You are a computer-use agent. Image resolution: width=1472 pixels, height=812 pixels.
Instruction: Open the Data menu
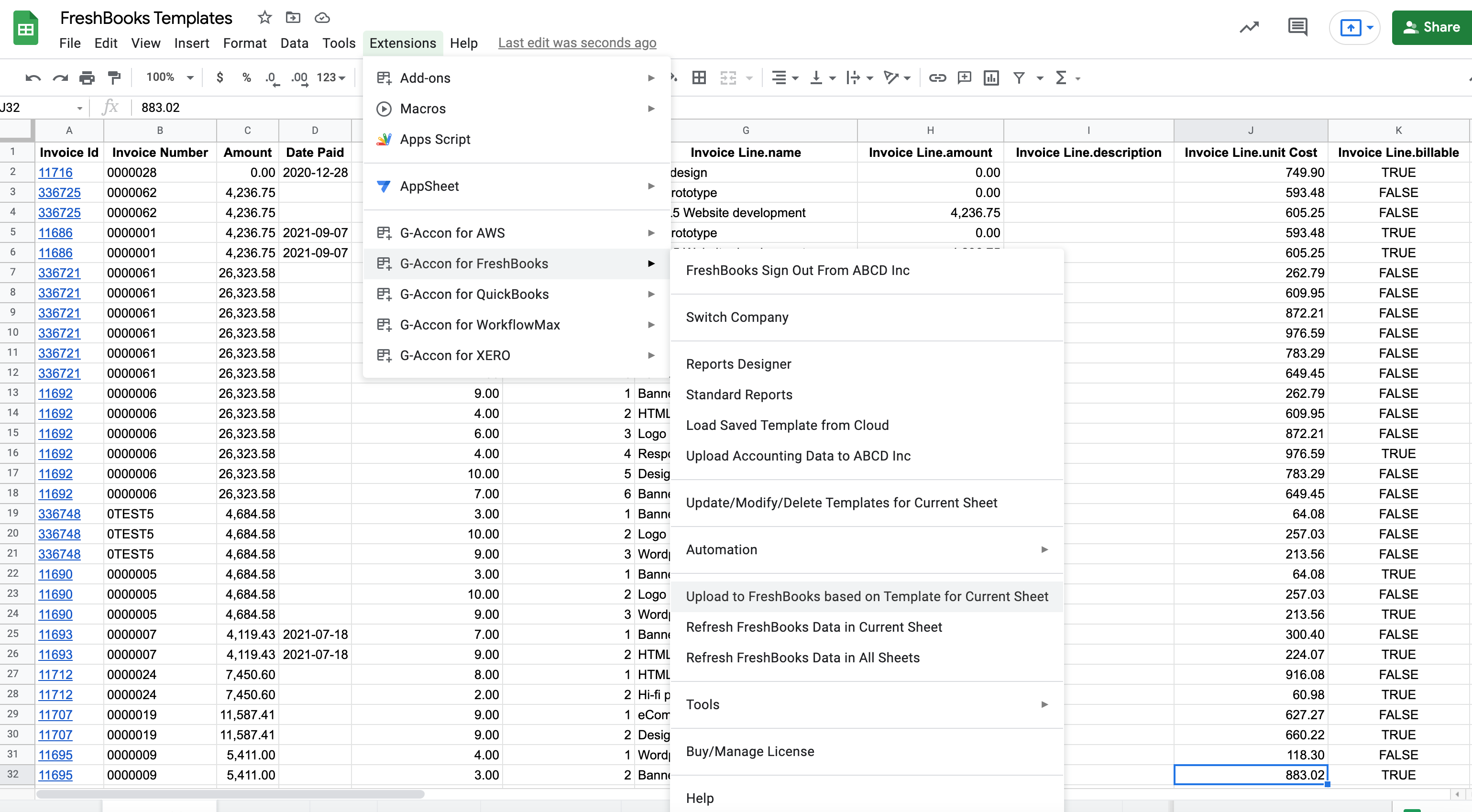(x=294, y=44)
